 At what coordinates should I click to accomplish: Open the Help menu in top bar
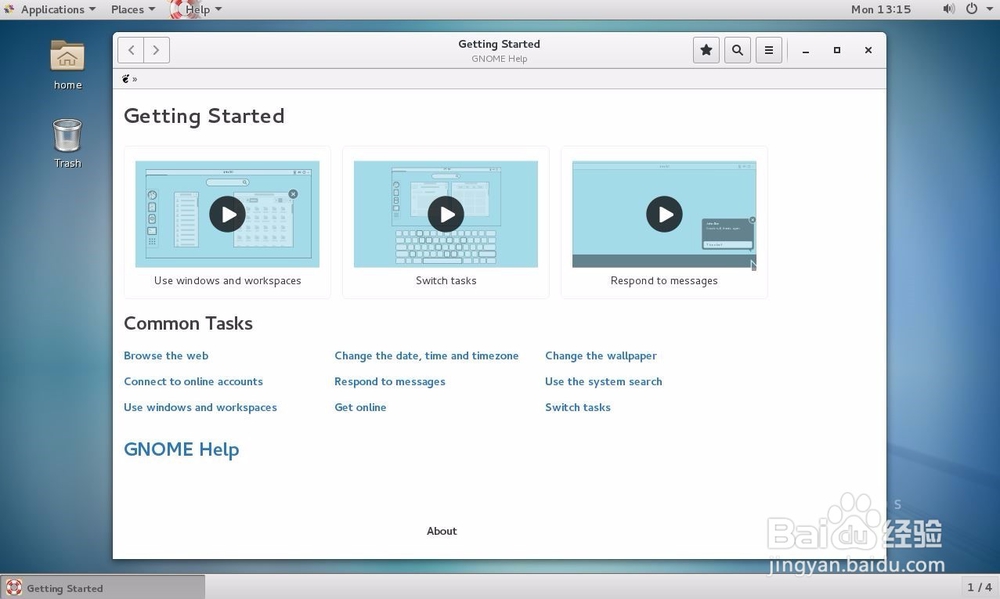click(196, 10)
